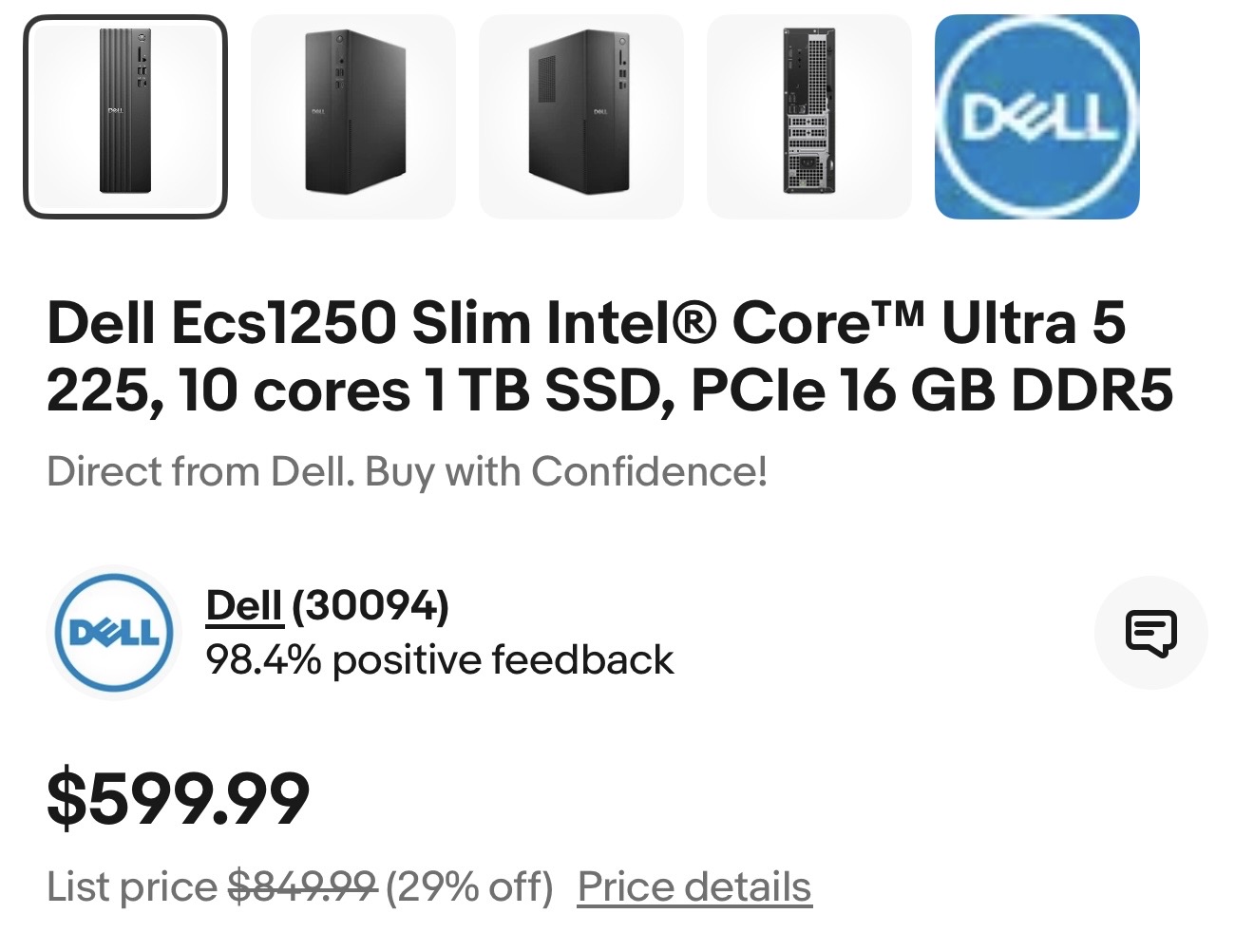Select the blue Dell logo thumbnail
The height and width of the screenshot is (952, 1254).
tap(1037, 117)
